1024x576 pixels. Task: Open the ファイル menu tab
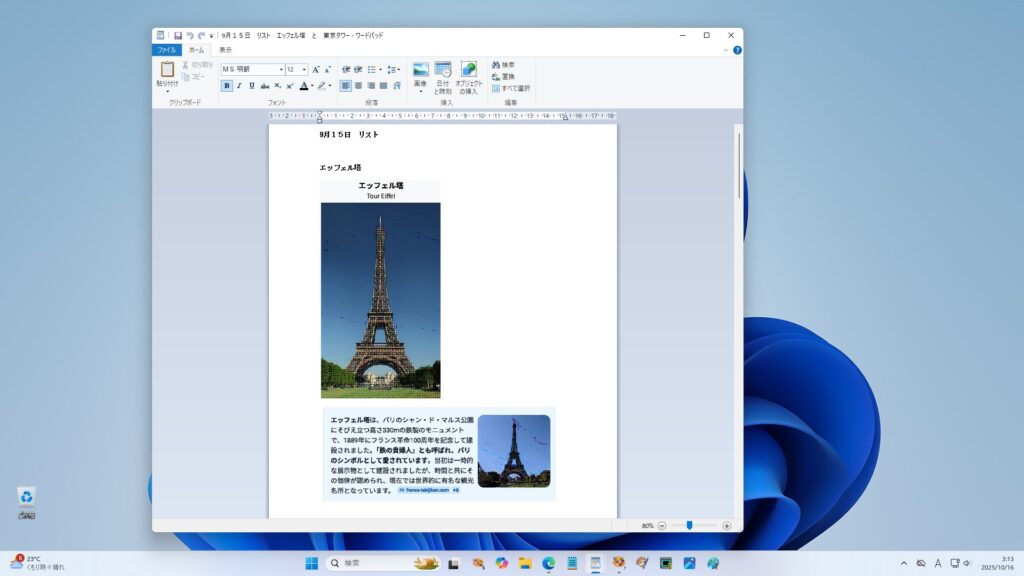[x=166, y=49]
